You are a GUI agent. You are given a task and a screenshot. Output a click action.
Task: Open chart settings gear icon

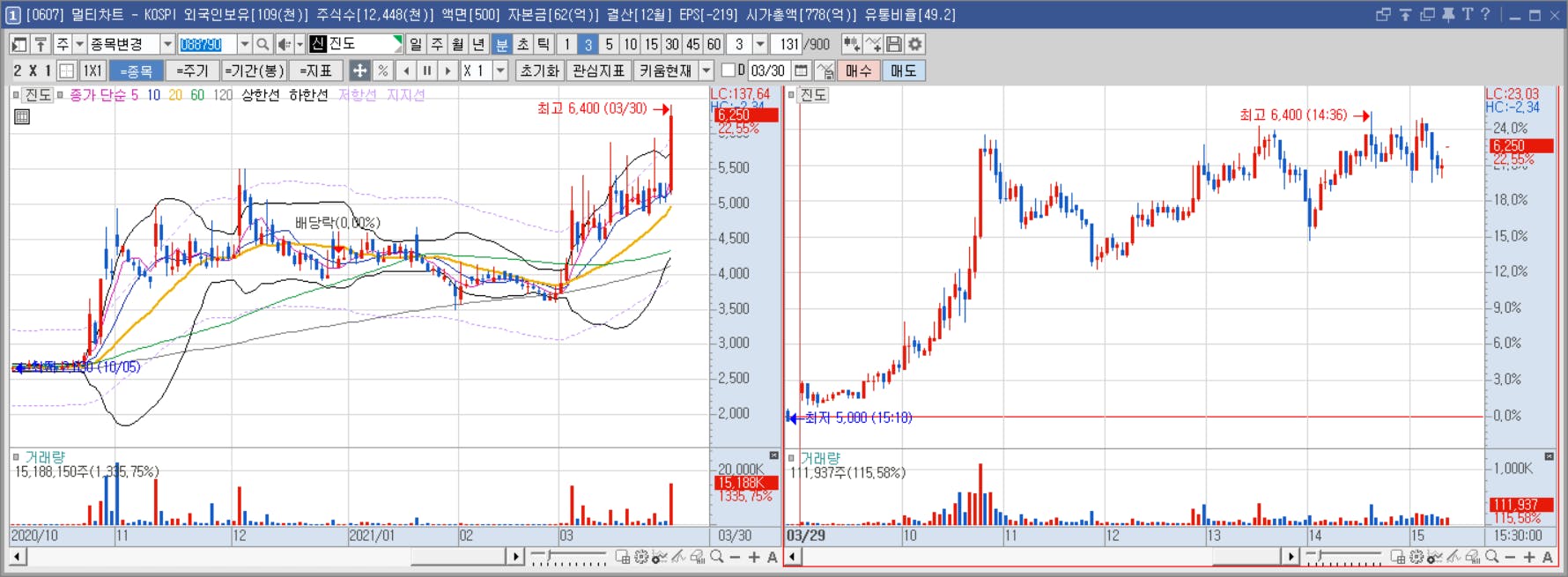[915, 44]
